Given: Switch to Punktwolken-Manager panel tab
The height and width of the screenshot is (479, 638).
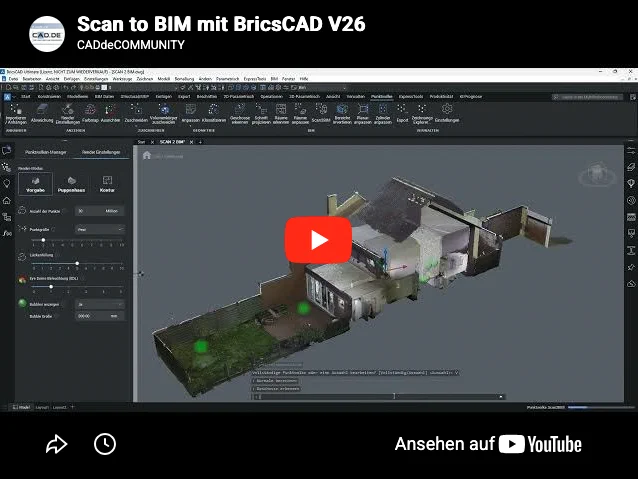Looking at the screenshot, I should (x=46, y=152).
